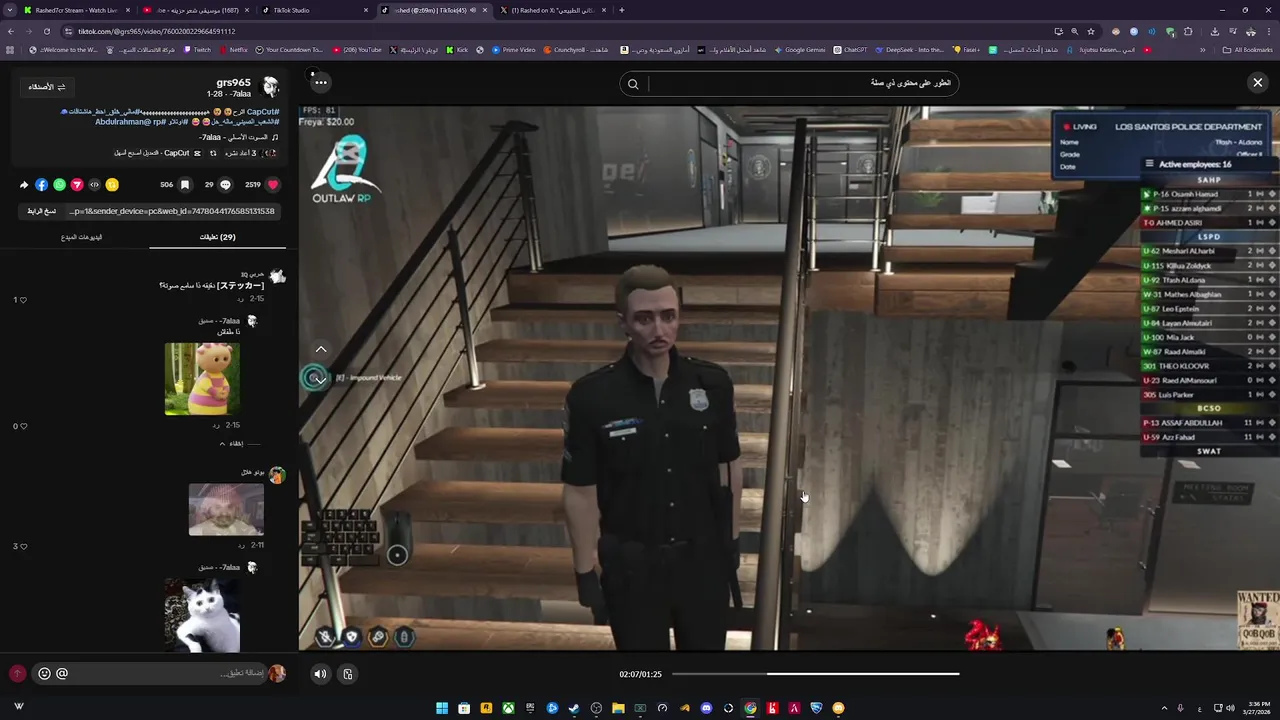Open emoji picker in comment box
The height and width of the screenshot is (720, 1280).
(44, 674)
